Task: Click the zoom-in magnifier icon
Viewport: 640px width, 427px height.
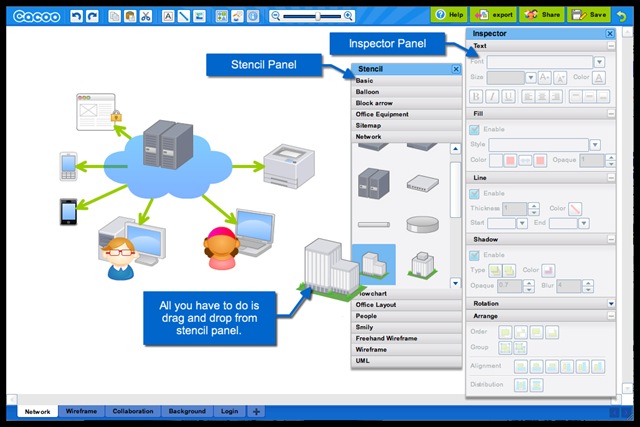Action: tap(348, 16)
